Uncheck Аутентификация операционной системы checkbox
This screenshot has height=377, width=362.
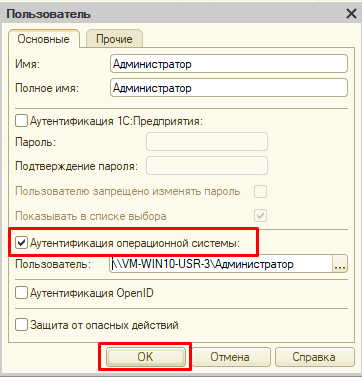click(21, 243)
